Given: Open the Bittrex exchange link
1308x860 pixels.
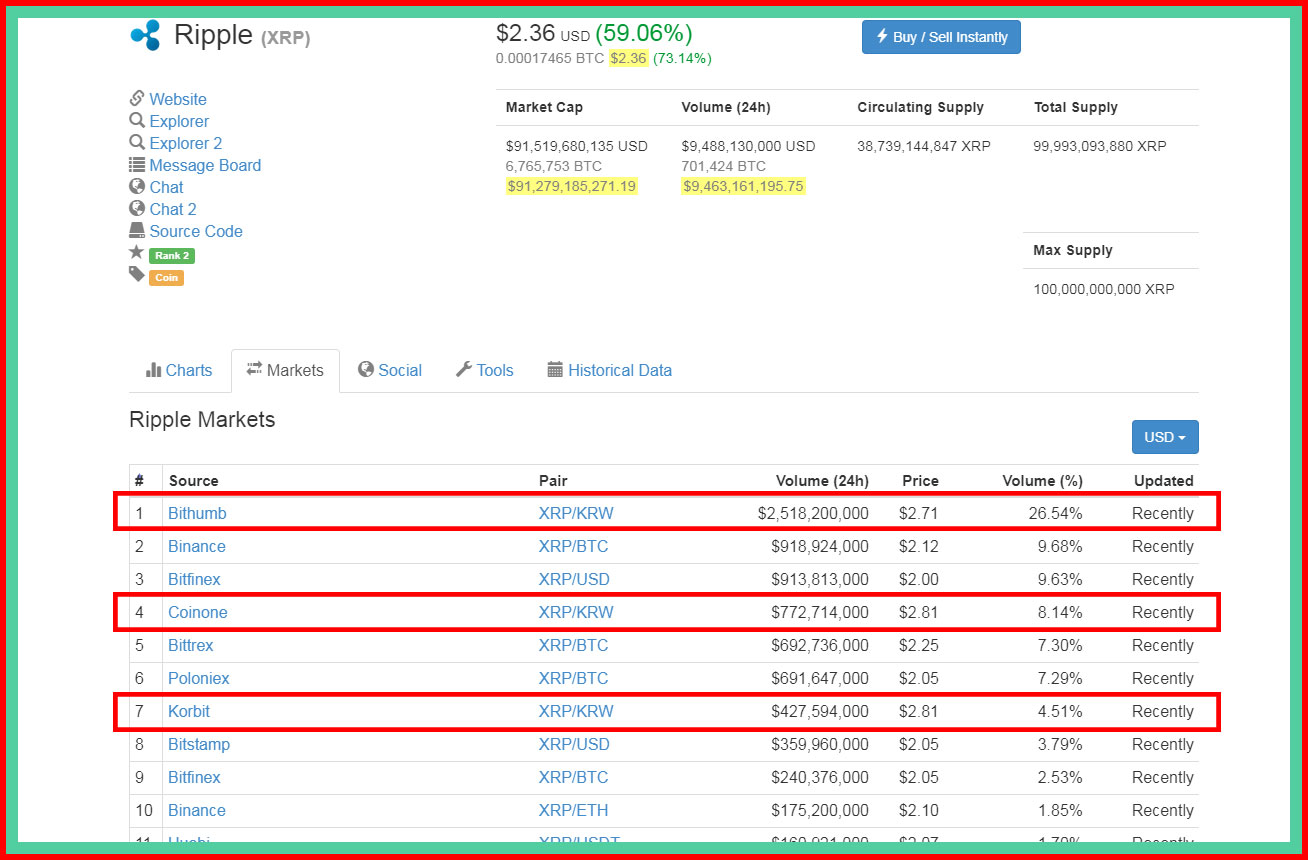Looking at the screenshot, I should pos(191,645).
